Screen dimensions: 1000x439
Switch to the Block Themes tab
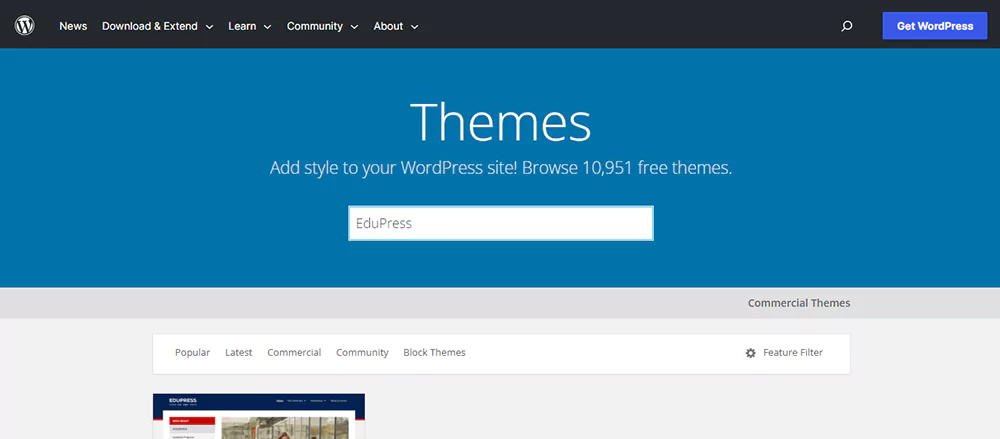[434, 352]
